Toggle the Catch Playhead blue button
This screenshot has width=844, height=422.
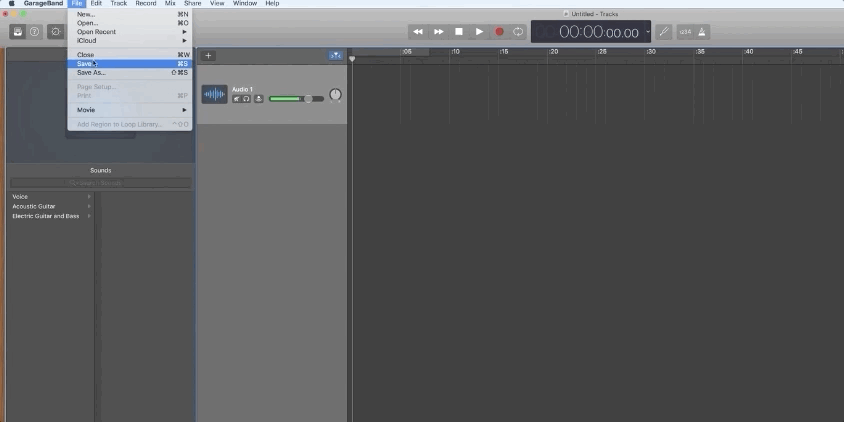[335, 55]
